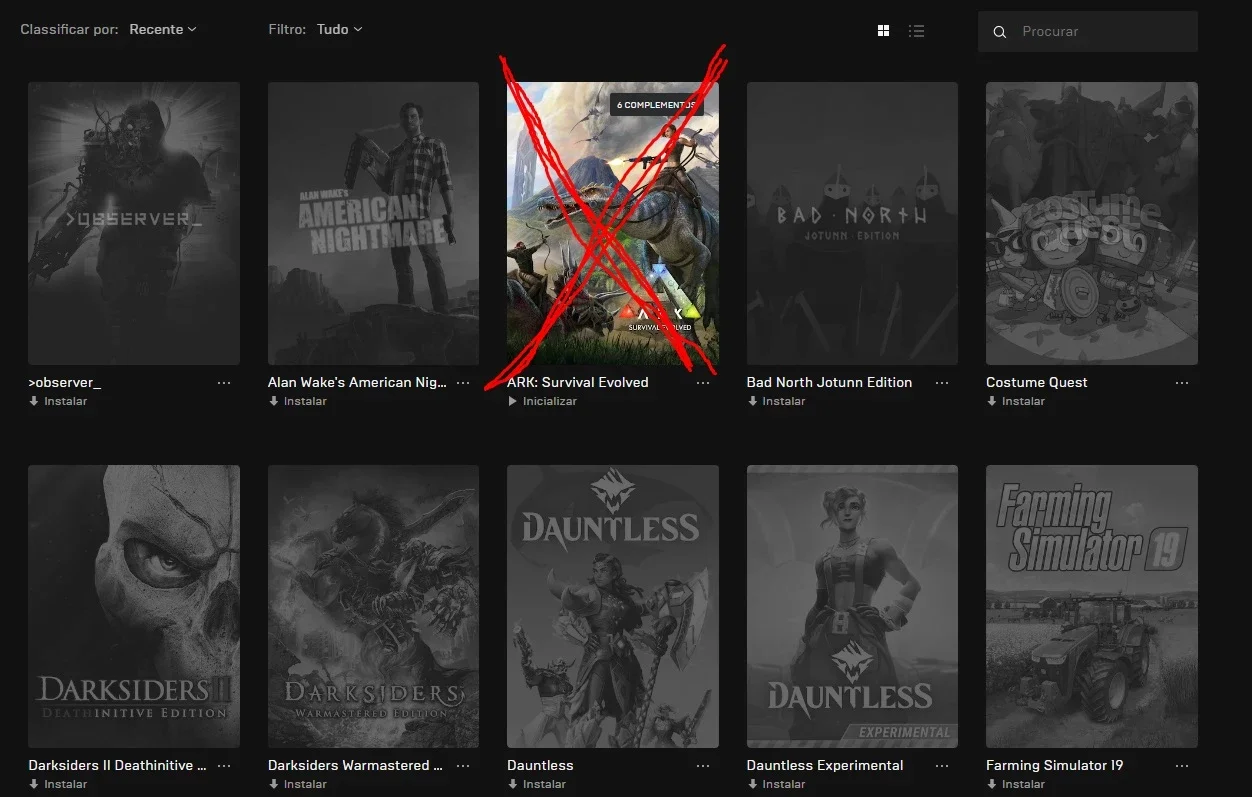This screenshot has height=797, width=1252.
Task: Launch ARK with Inicializar
Action: [542, 401]
